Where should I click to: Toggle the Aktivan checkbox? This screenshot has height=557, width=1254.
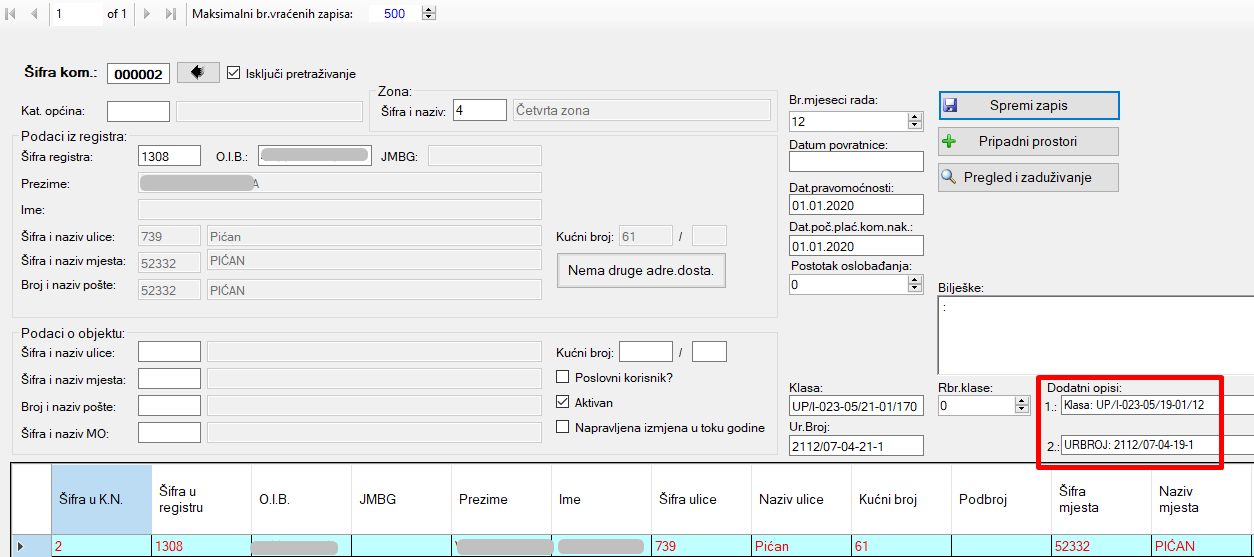pyautogui.click(x=563, y=402)
